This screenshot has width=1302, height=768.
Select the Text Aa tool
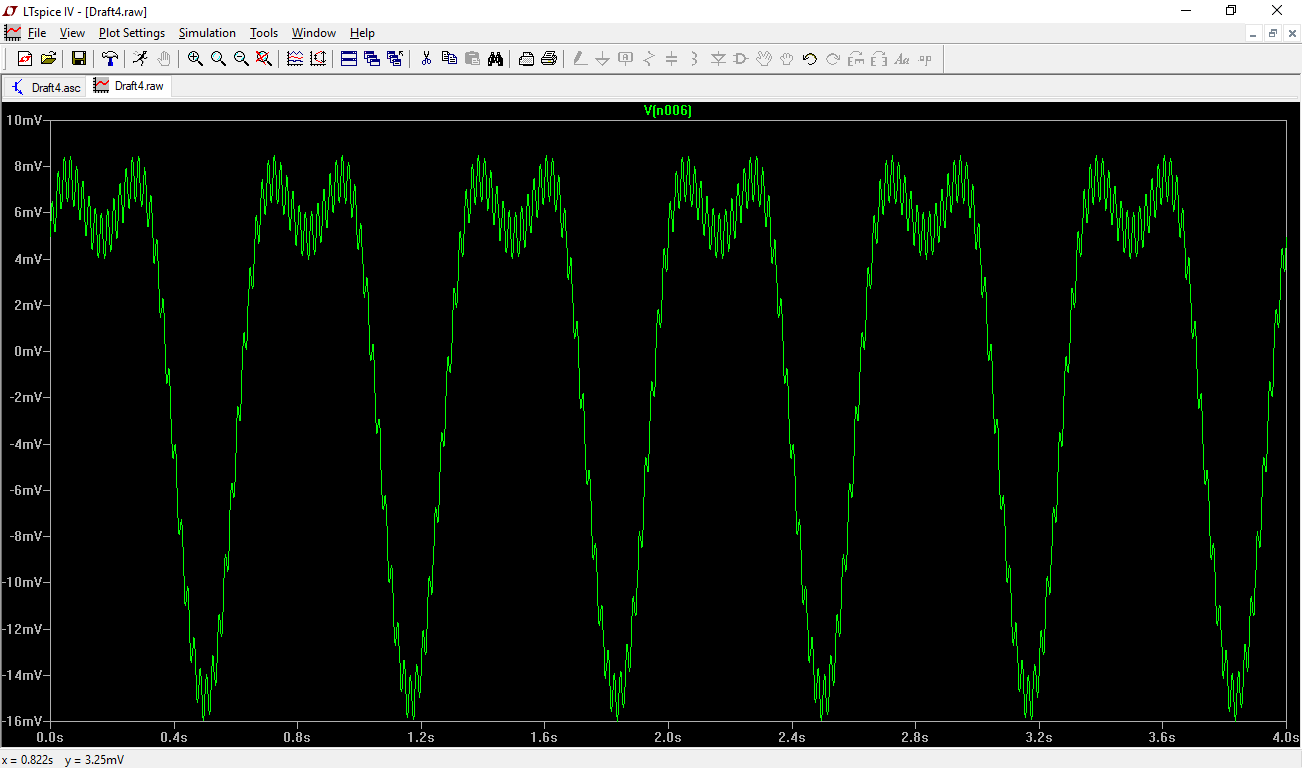[902, 59]
